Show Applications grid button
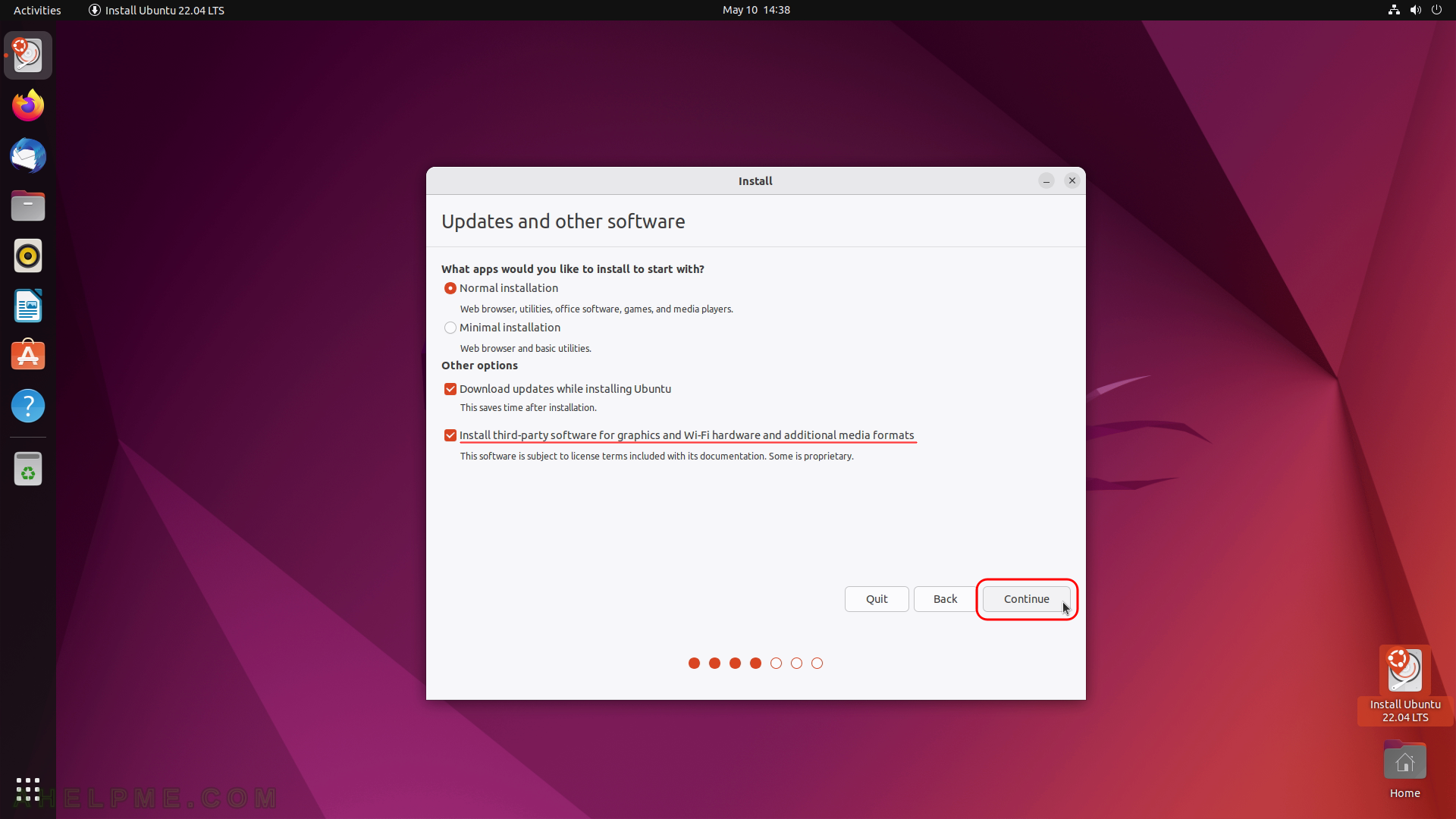The image size is (1456, 819). point(28,789)
